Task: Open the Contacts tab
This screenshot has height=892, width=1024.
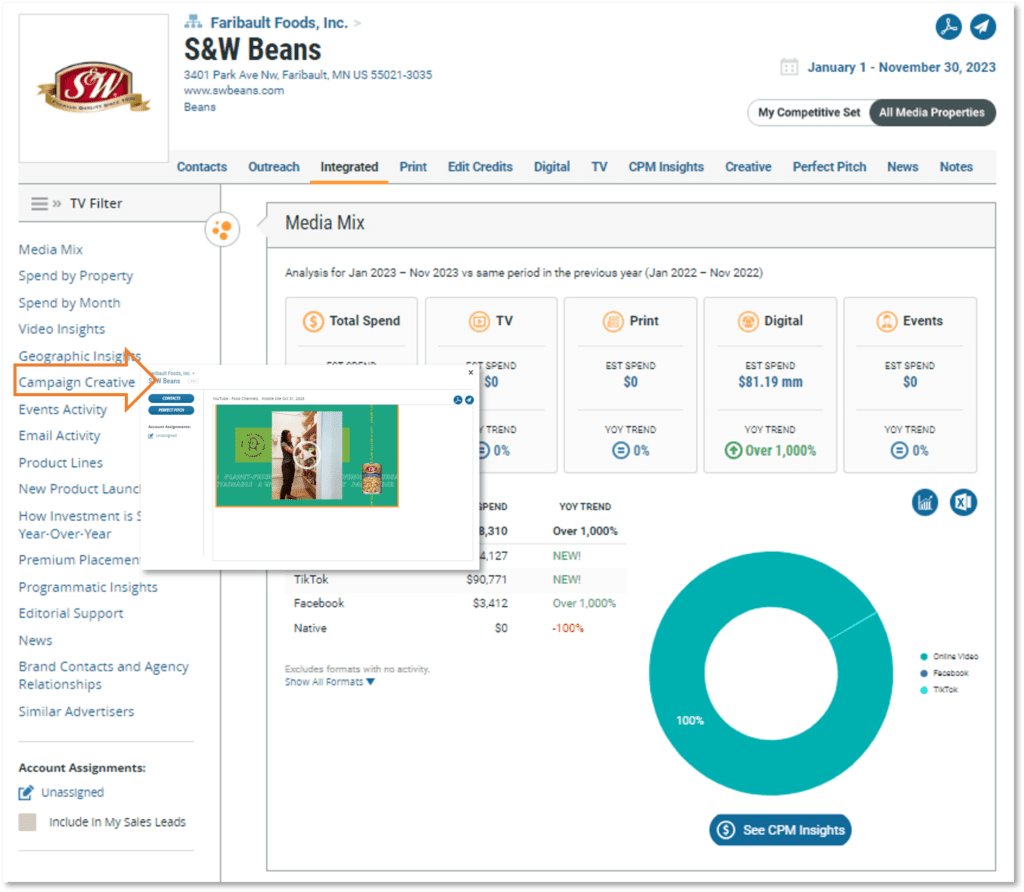Action: [202, 167]
